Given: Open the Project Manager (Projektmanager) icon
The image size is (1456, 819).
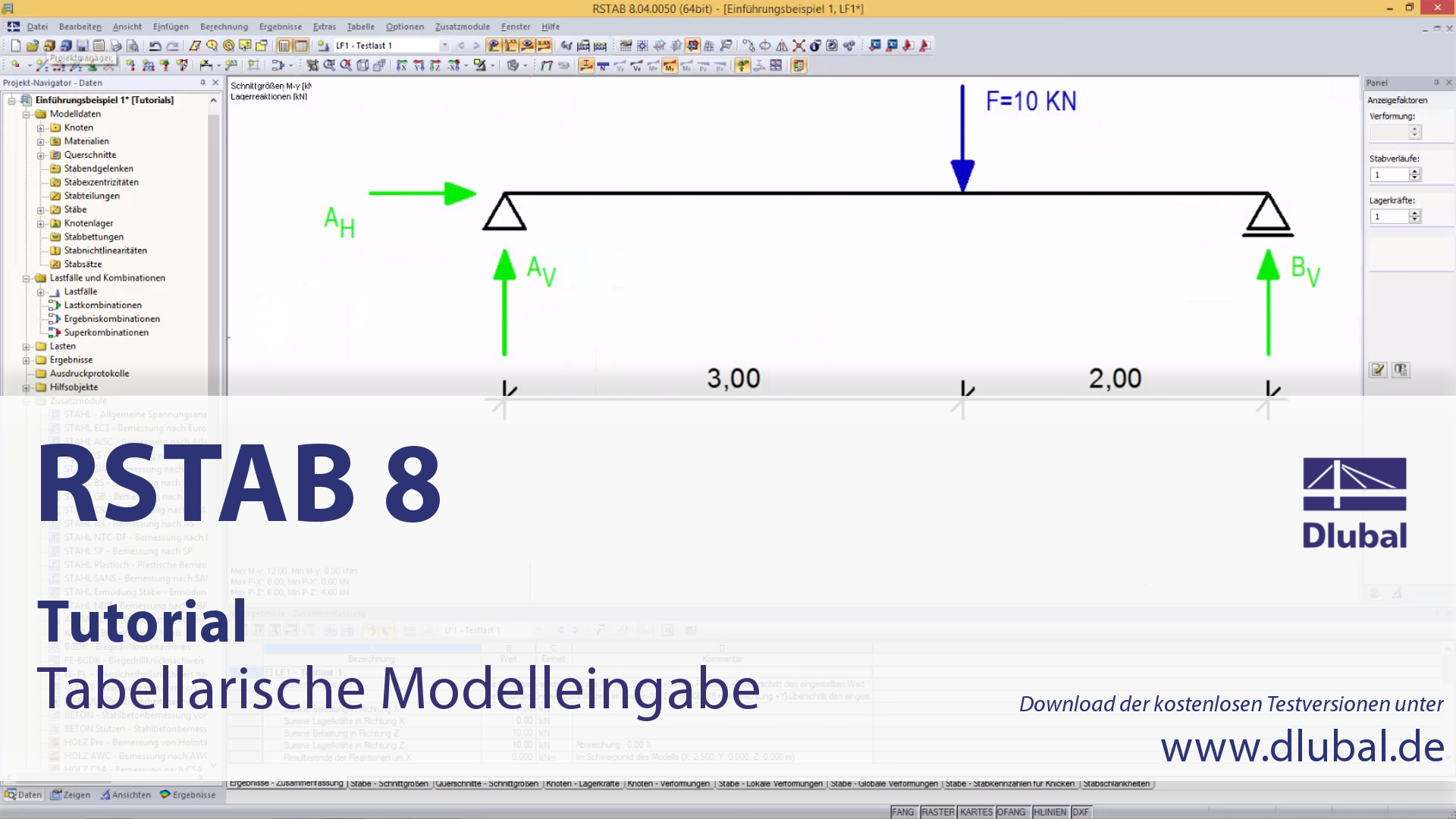Looking at the screenshot, I should [x=49, y=45].
